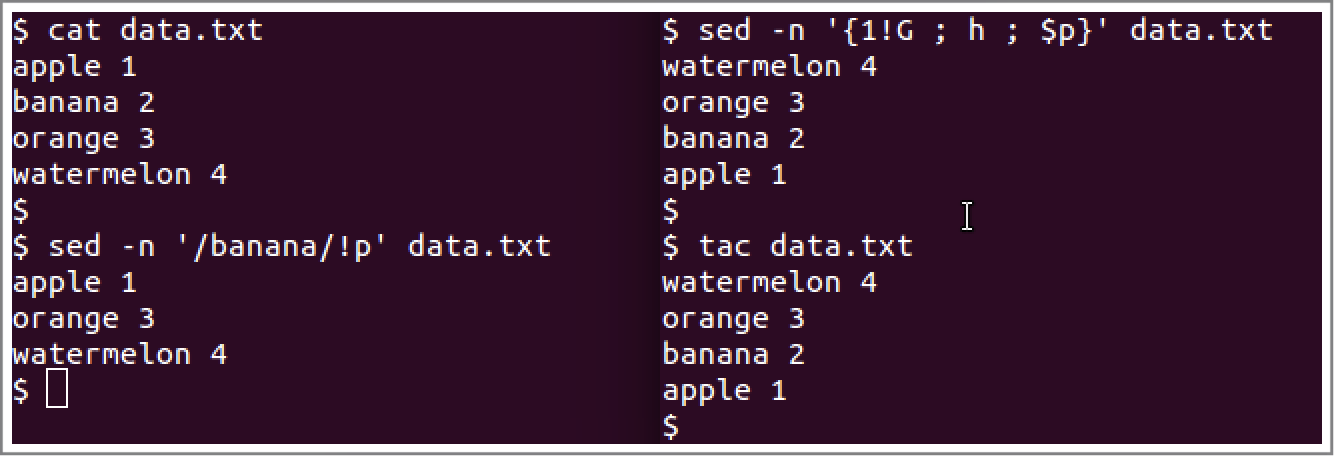Click 'banana 2' in the left pane
Screen dimensions: 1334x456
[84, 102]
